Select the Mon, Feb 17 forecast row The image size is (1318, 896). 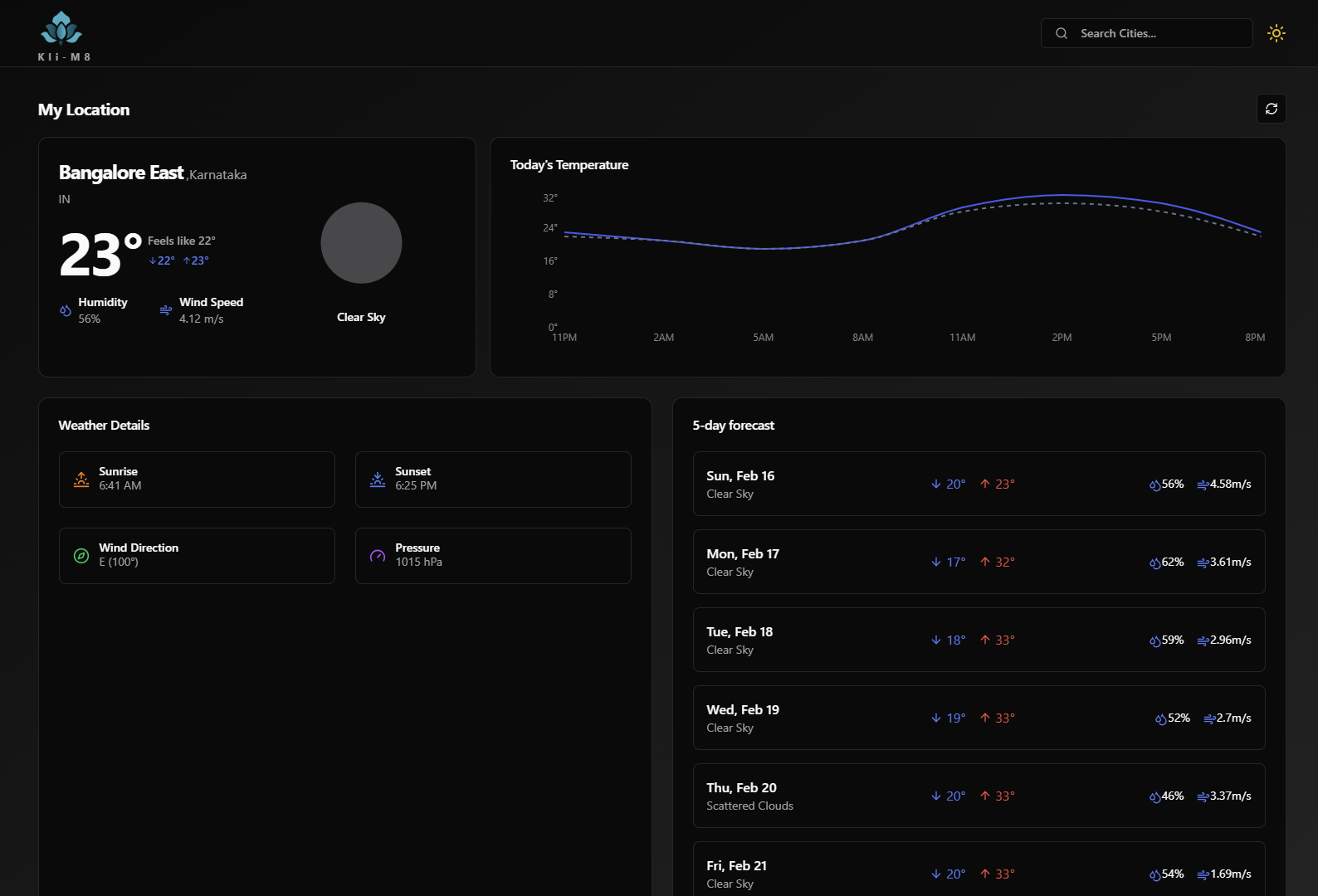pos(979,562)
